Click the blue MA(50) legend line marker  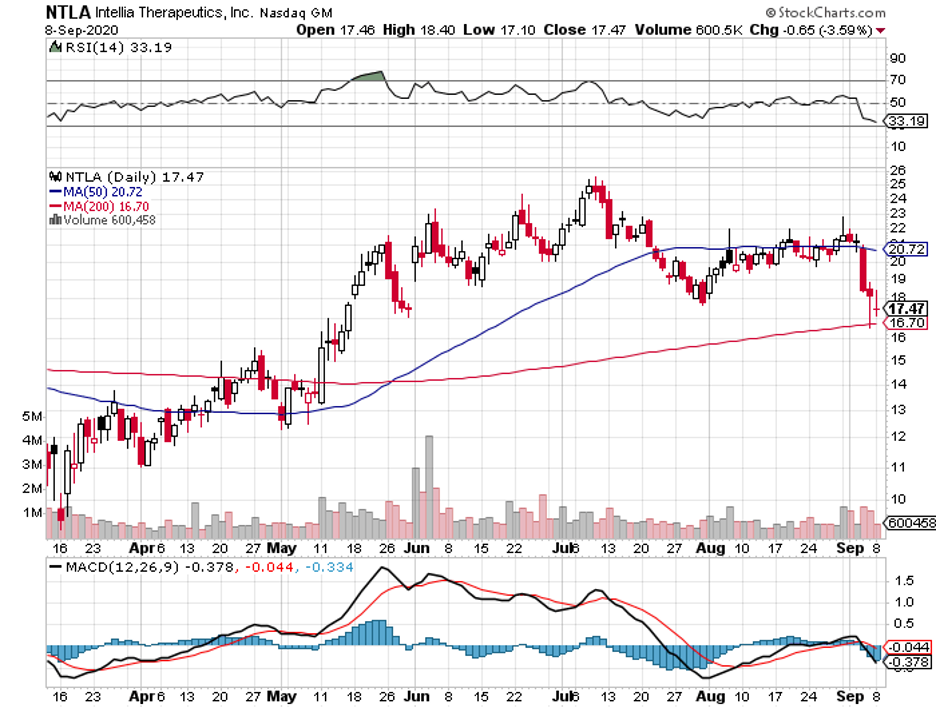[x=56, y=192]
